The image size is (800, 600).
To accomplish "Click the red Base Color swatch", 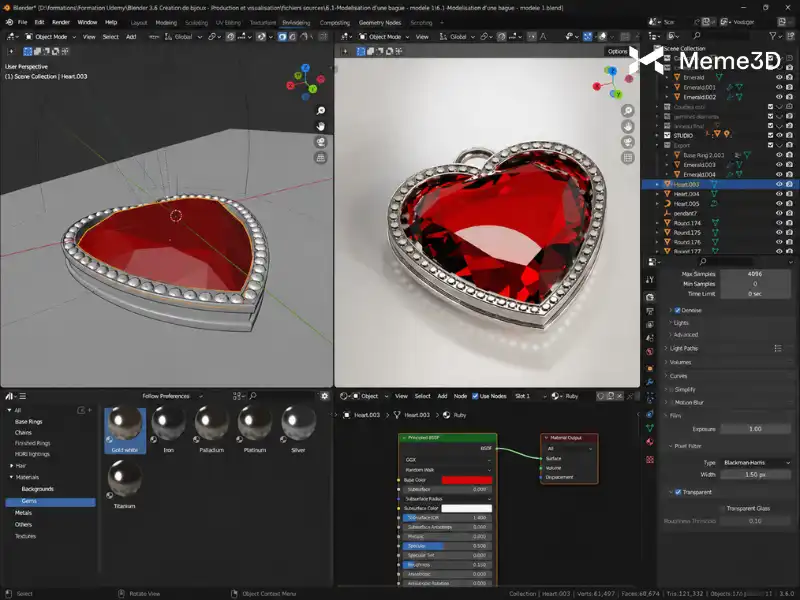I will pyautogui.click(x=467, y=480).
